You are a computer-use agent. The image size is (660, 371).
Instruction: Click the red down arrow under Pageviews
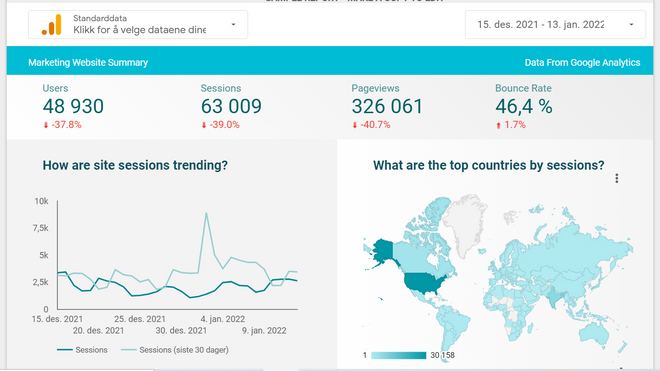point(354,125)
